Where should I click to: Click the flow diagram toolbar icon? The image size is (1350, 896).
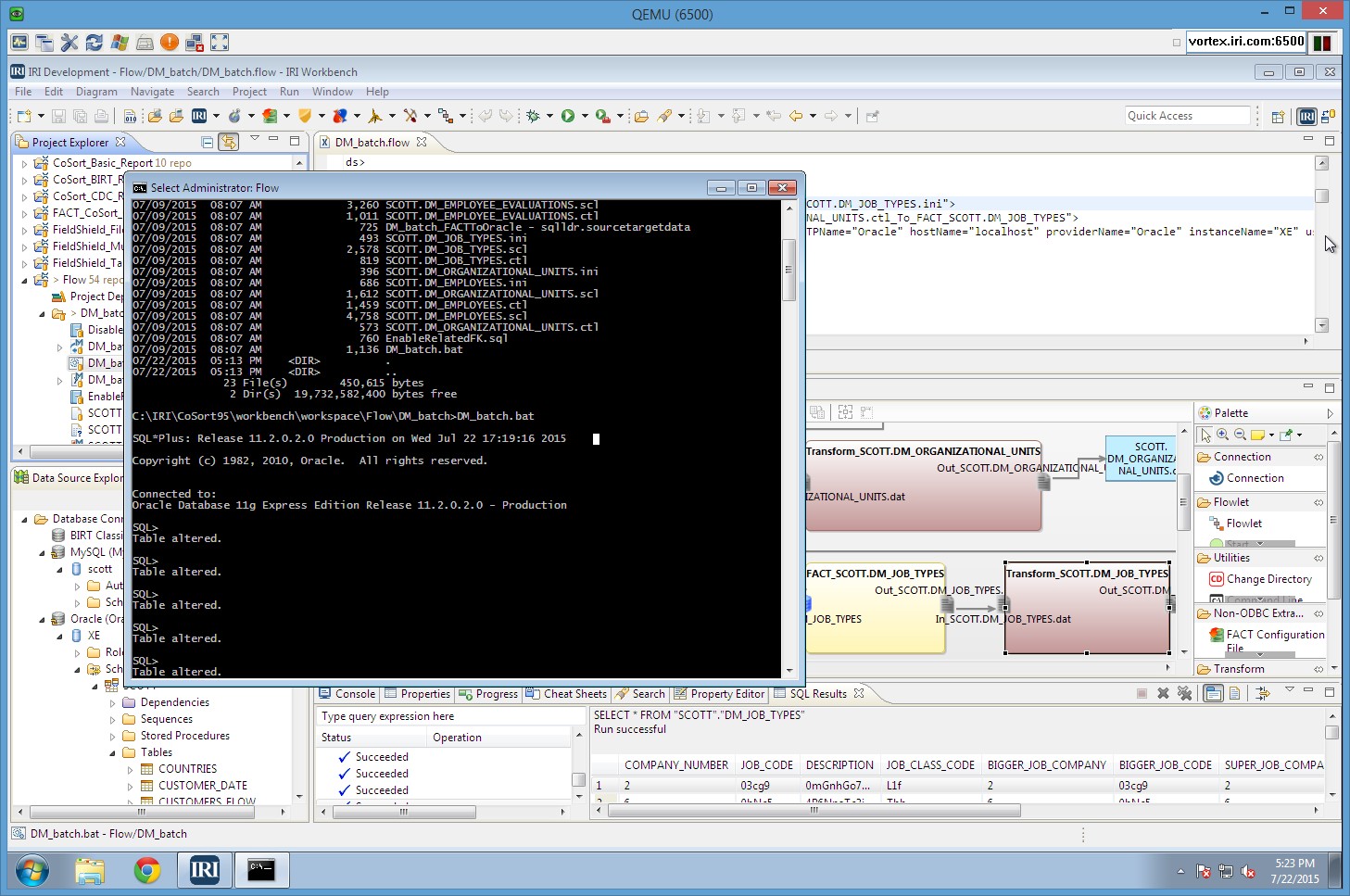click(x=446, y=116)
